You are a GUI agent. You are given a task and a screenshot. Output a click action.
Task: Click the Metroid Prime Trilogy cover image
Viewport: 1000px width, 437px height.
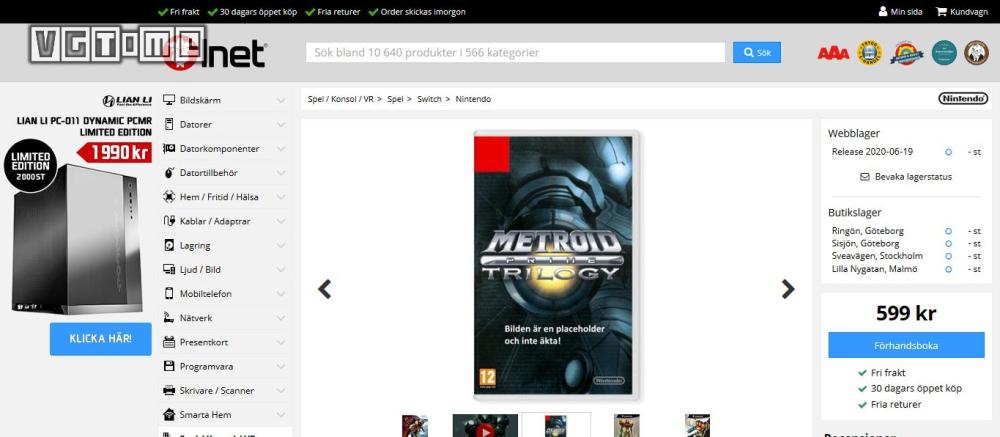pos(555,265)
